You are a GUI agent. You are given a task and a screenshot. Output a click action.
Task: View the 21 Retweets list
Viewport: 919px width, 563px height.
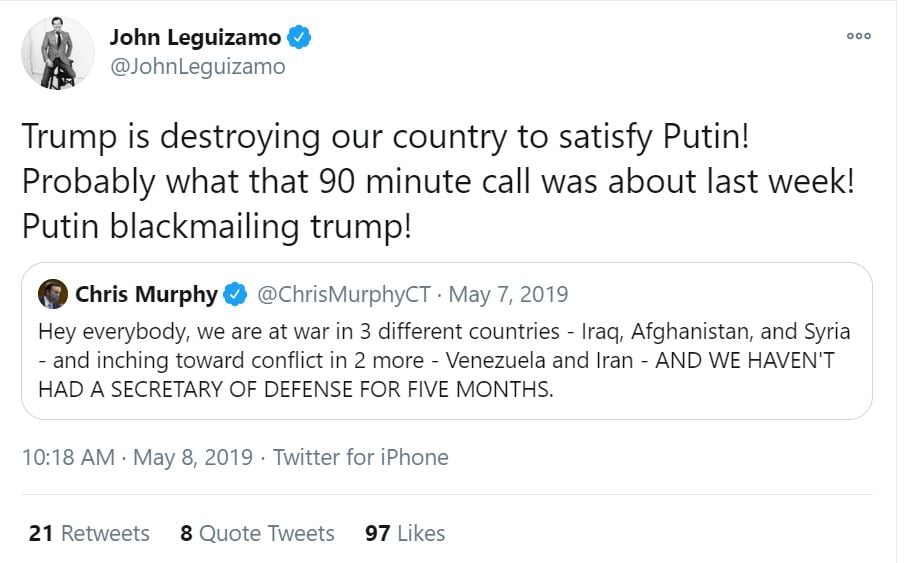89,533
